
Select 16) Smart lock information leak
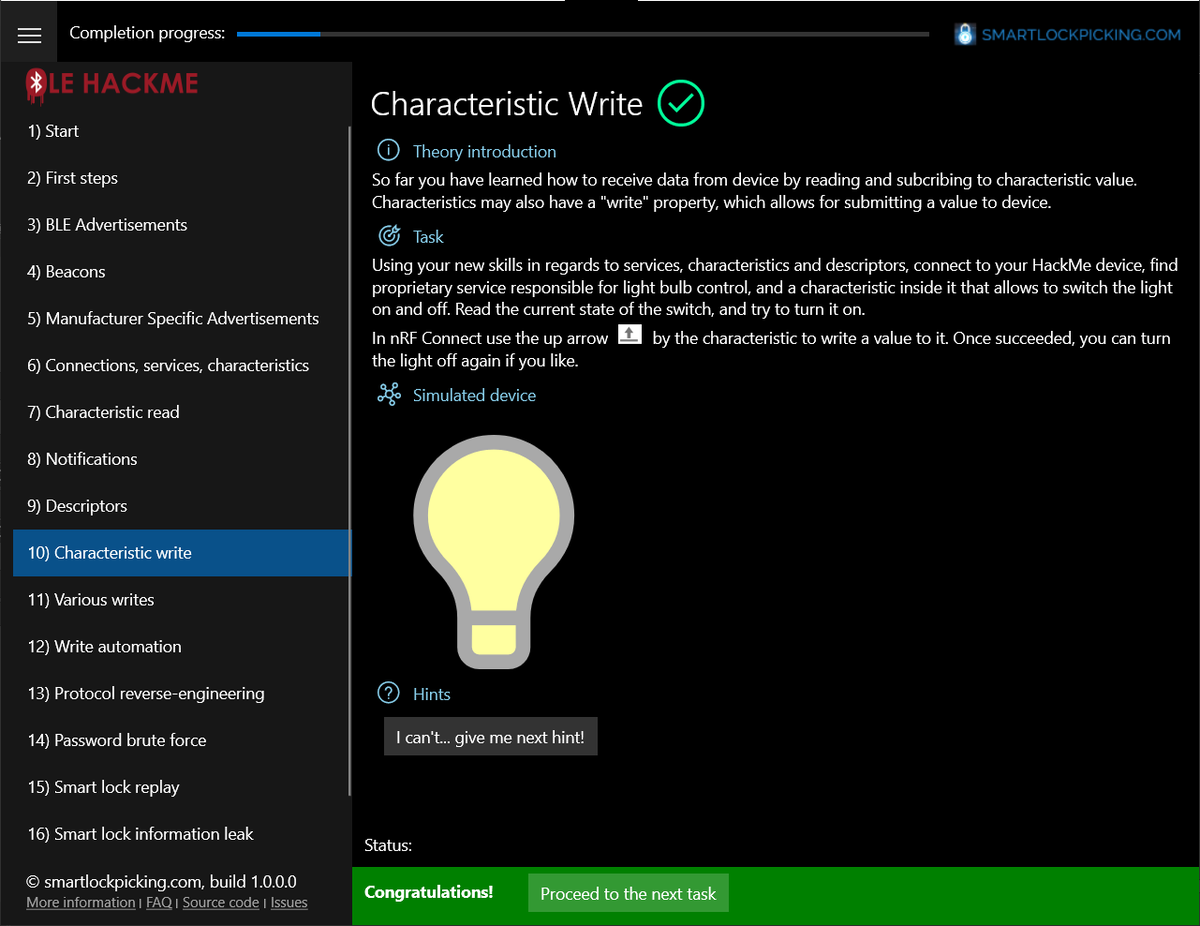point(181,834)
